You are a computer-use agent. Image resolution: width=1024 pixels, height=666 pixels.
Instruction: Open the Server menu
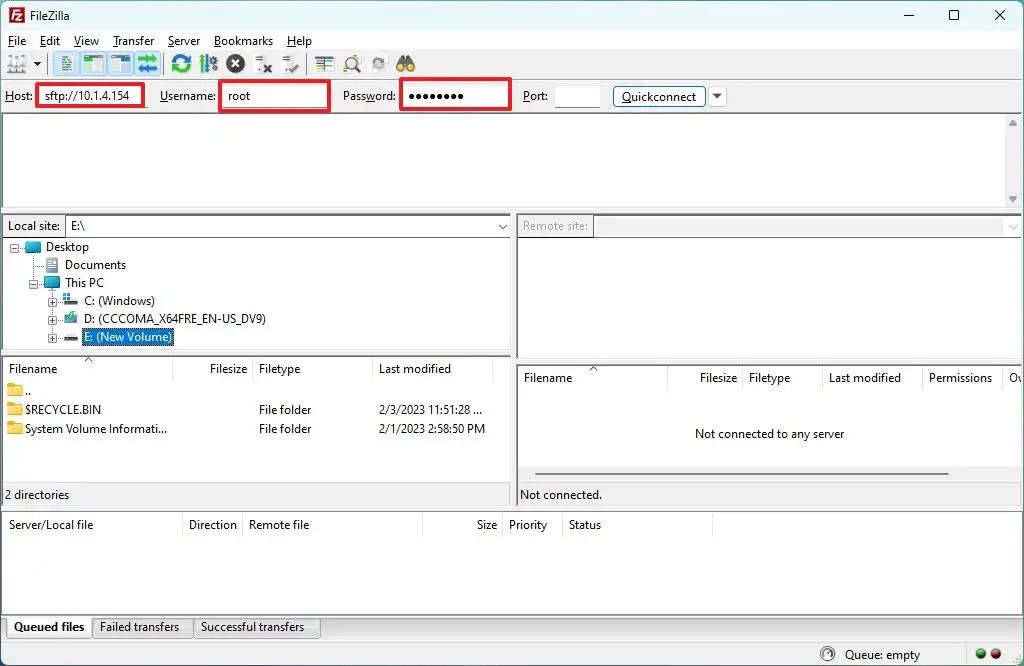click(183, 41)
